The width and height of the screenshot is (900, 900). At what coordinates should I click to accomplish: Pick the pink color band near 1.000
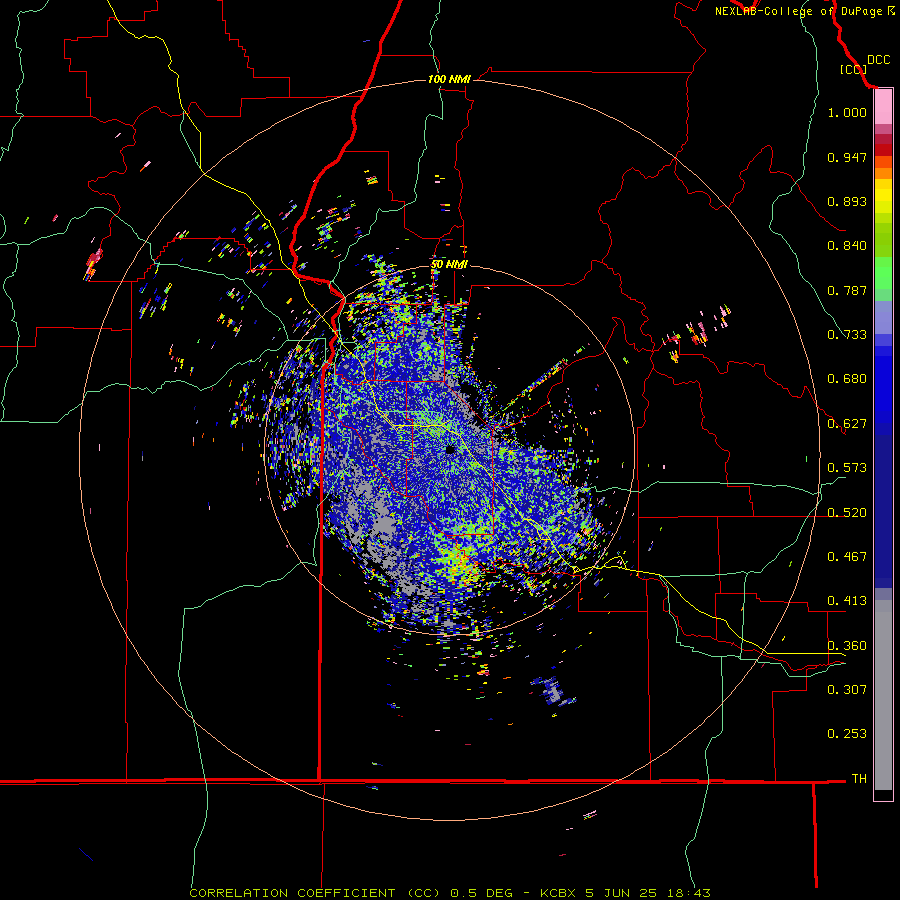(x=883, y=107)
